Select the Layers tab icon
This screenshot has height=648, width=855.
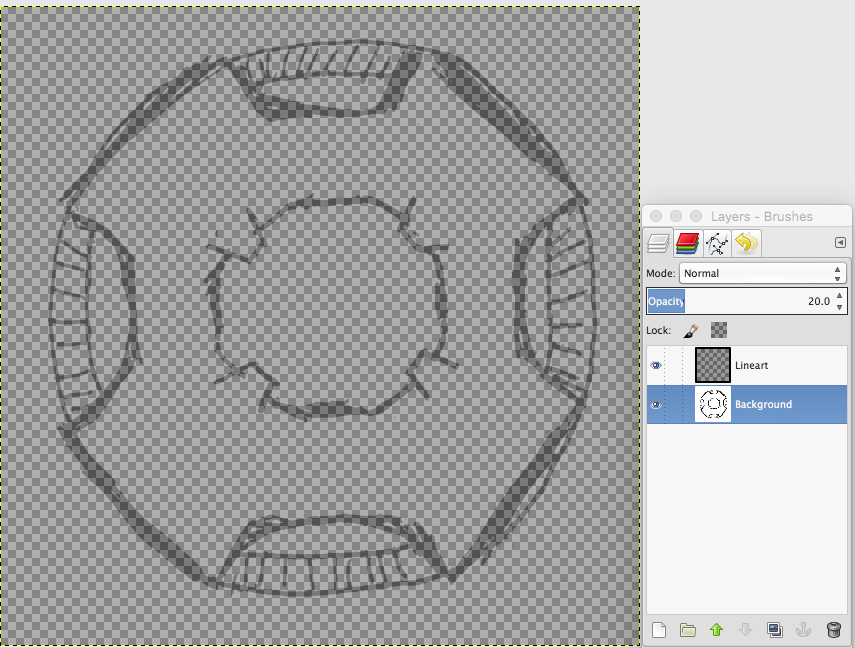(x=658, y=243)
